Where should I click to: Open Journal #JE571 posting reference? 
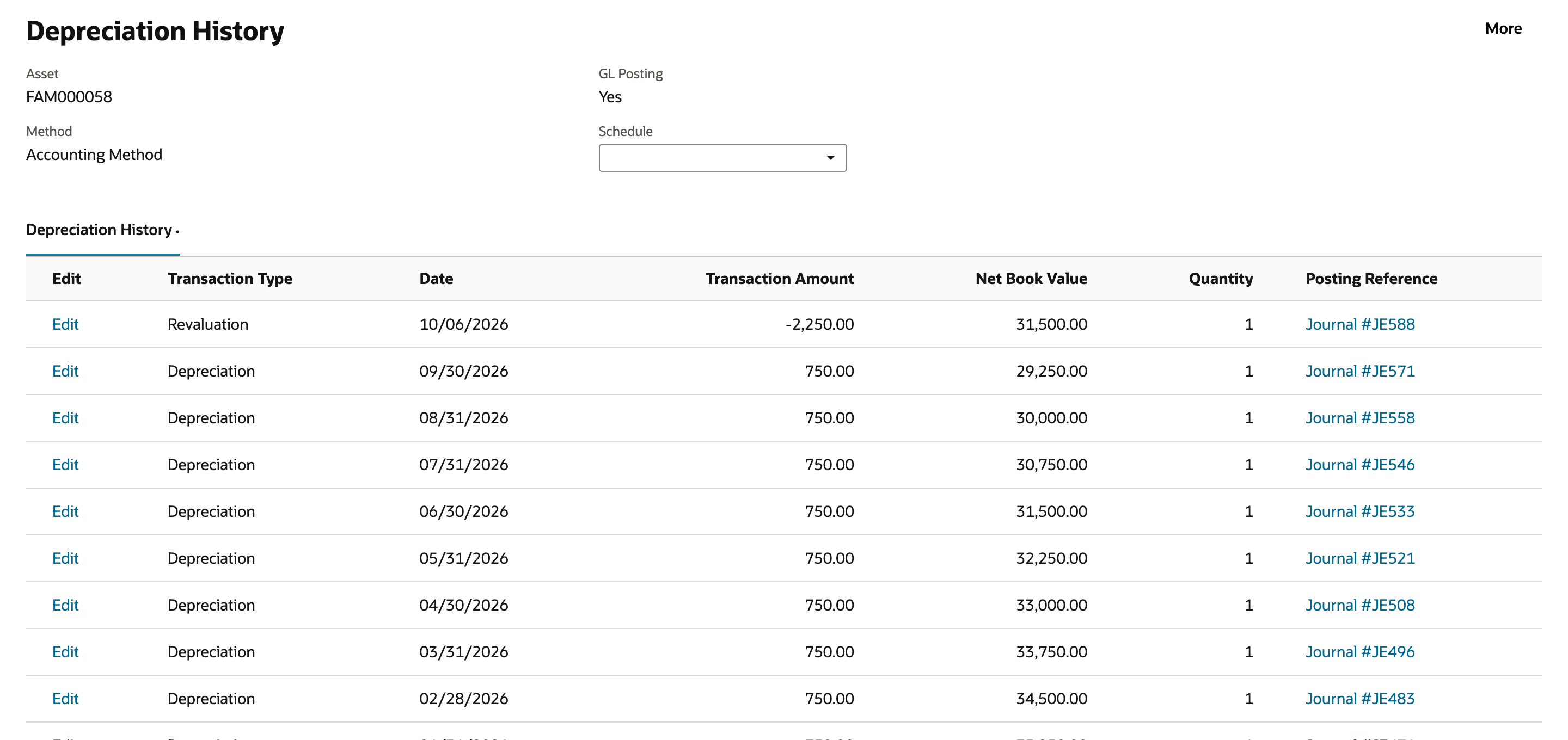tap(1360, 371)
